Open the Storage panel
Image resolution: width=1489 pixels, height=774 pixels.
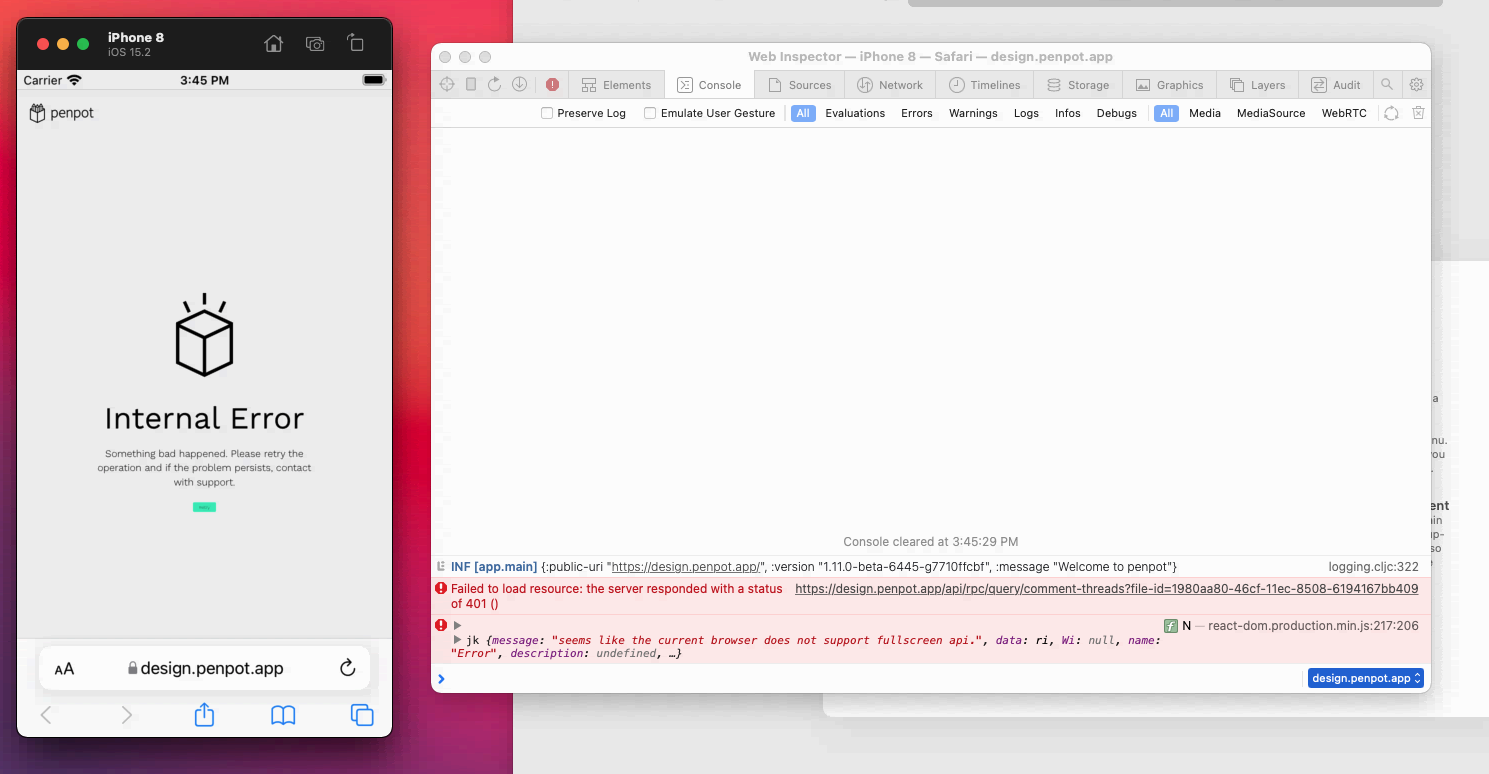pyautogui.click(x=1078, y=84)
